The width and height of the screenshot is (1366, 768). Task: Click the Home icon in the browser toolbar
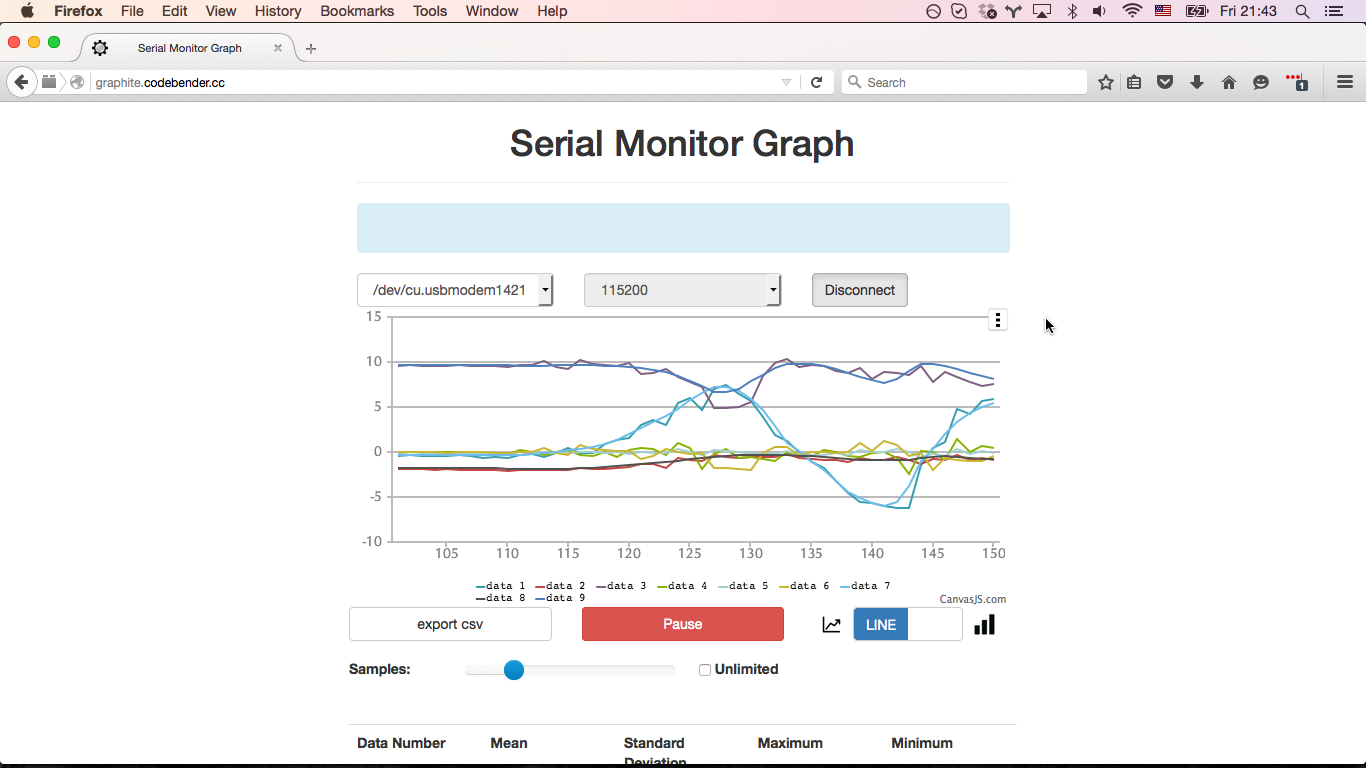pos(1229,82)
